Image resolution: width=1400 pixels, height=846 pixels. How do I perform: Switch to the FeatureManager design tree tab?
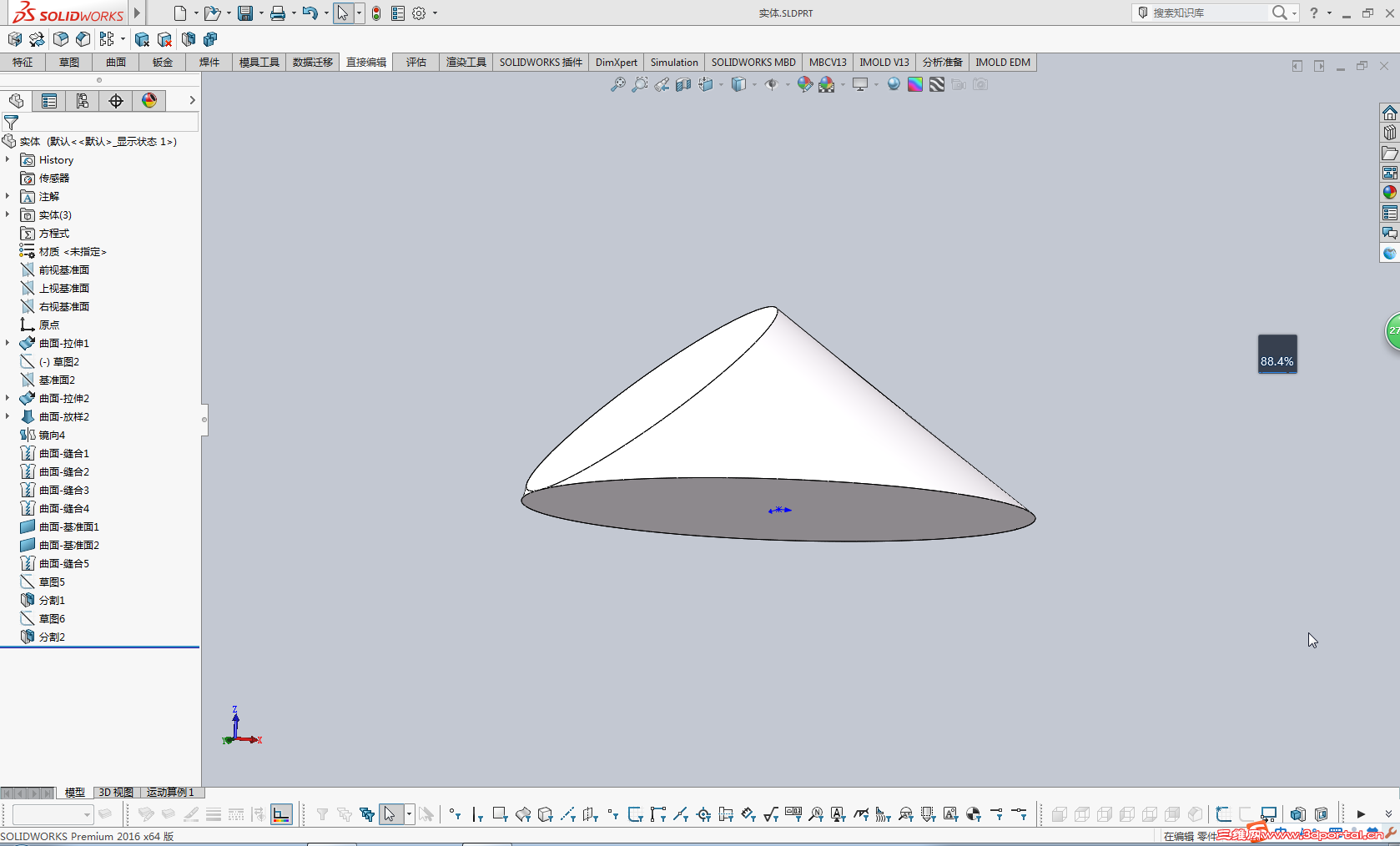pos(16,101)
